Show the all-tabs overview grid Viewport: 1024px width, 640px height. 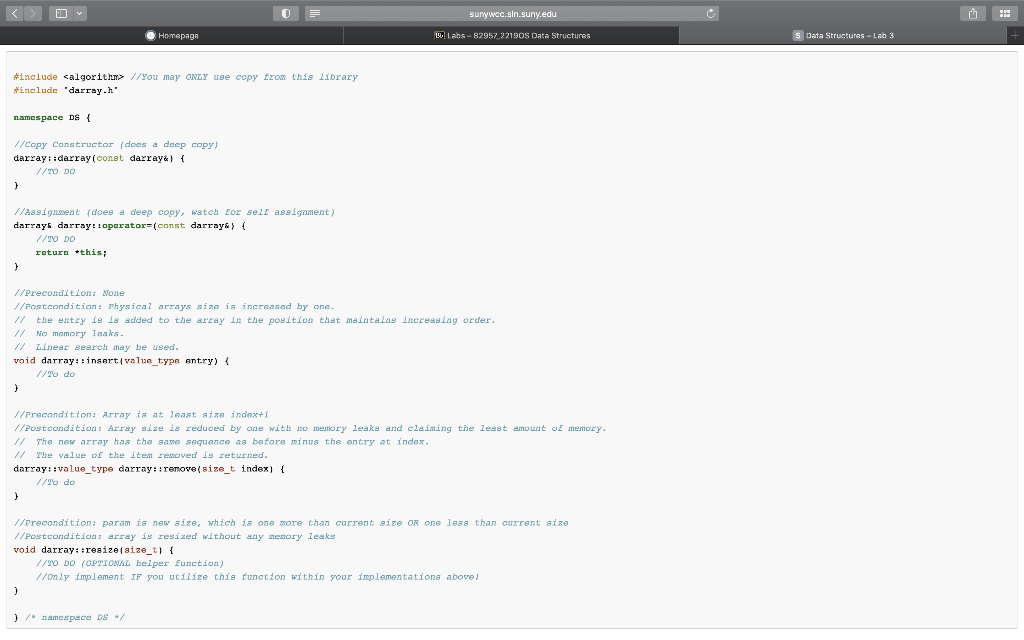pos(1006,13)
